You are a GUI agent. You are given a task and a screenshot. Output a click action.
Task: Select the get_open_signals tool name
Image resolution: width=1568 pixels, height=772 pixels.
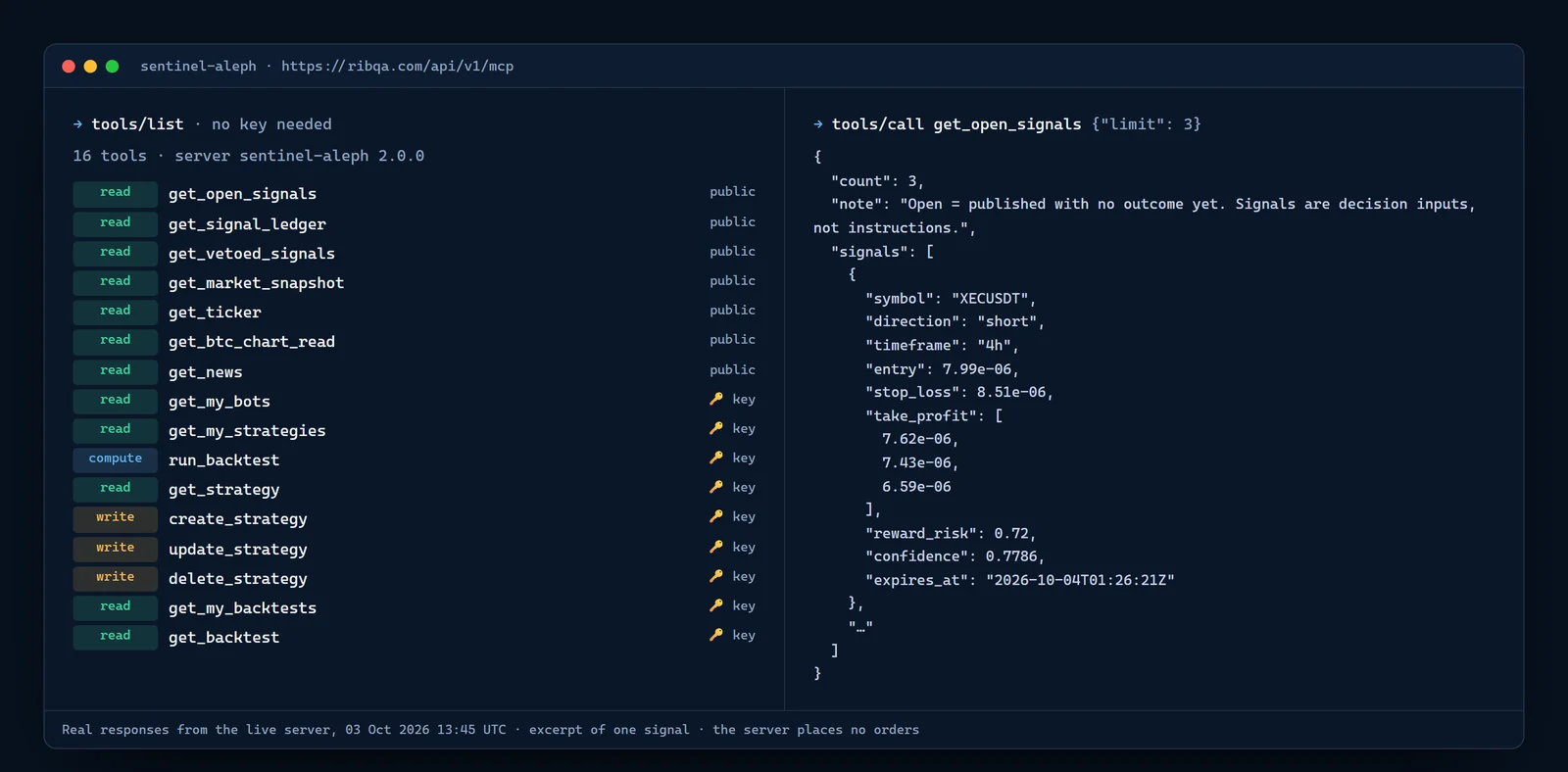242,194
